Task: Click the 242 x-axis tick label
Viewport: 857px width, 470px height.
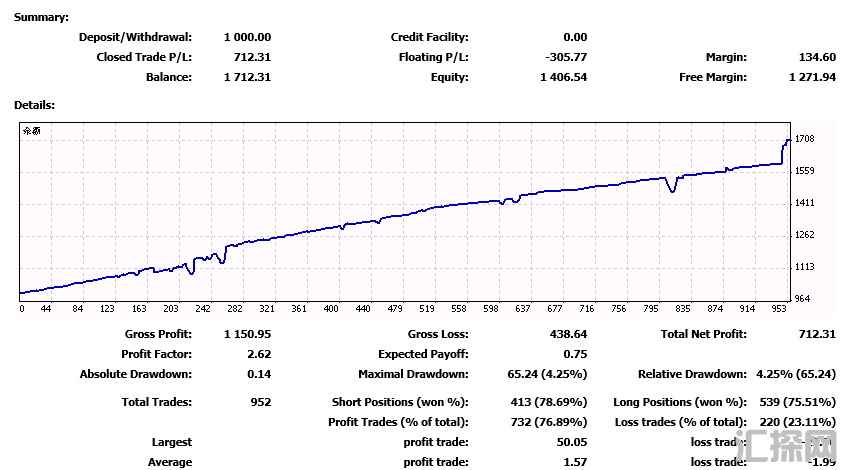Action: [203, 309]
